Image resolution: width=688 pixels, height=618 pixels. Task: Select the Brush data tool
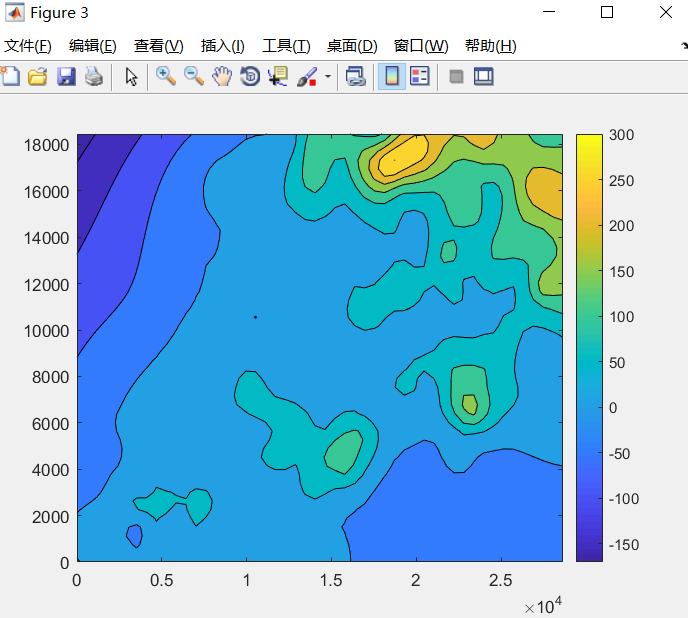click(307, 76)
